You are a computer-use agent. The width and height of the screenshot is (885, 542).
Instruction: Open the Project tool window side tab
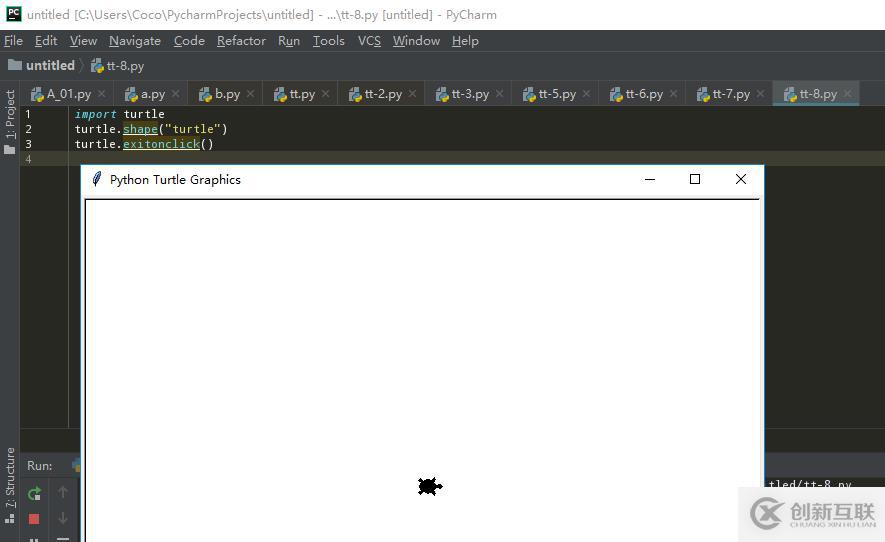pos(10,121)
